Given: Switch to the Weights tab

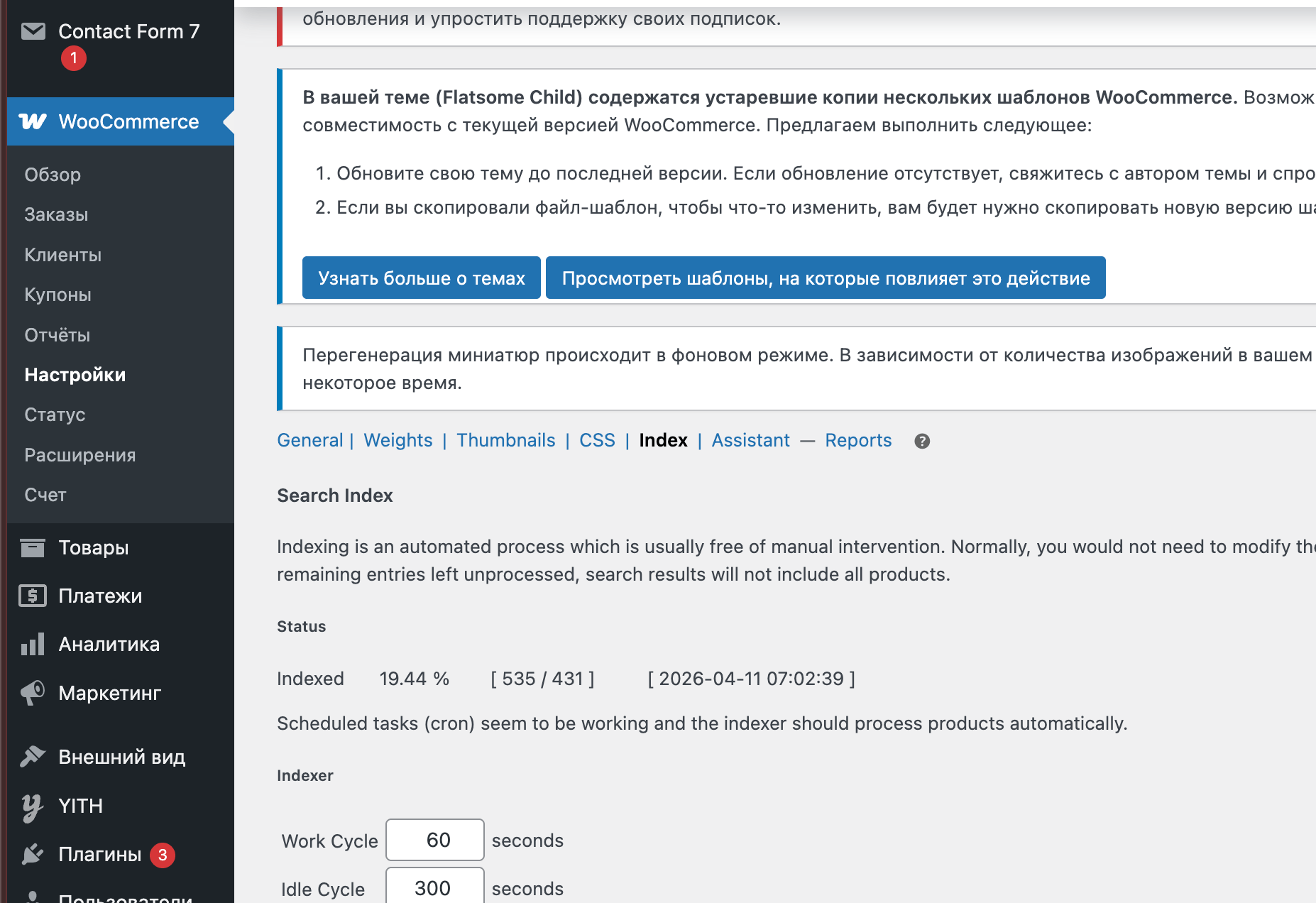Looking at the screenshot, I should [x=398, y=440].
